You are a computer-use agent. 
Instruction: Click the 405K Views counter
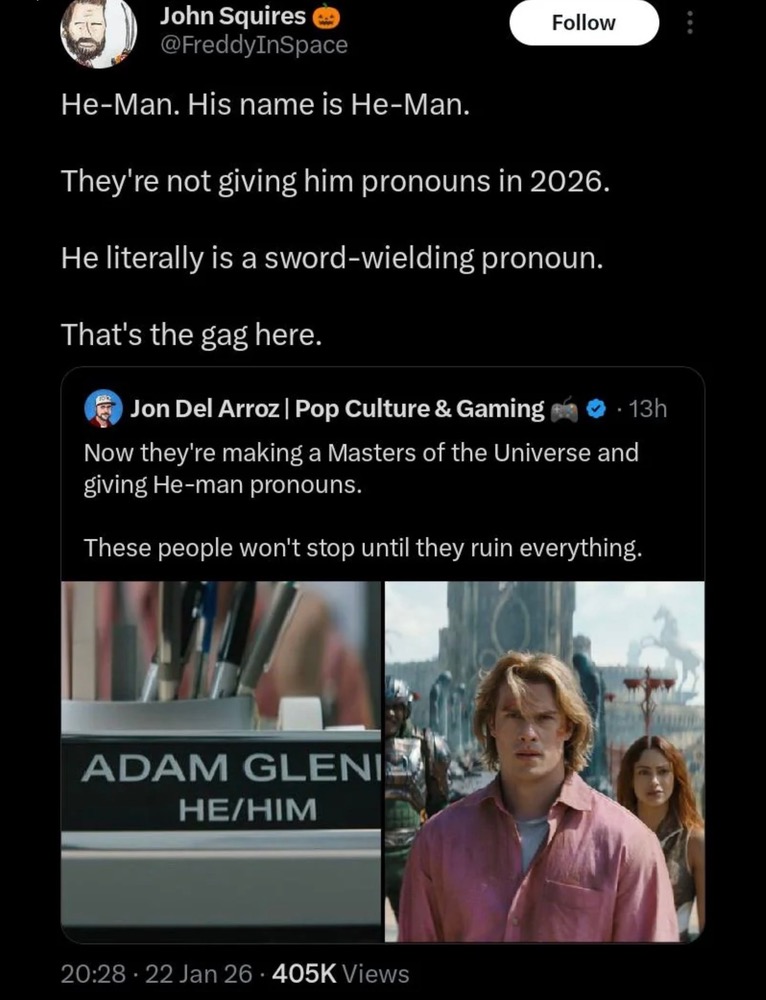[x=341, y=974]
